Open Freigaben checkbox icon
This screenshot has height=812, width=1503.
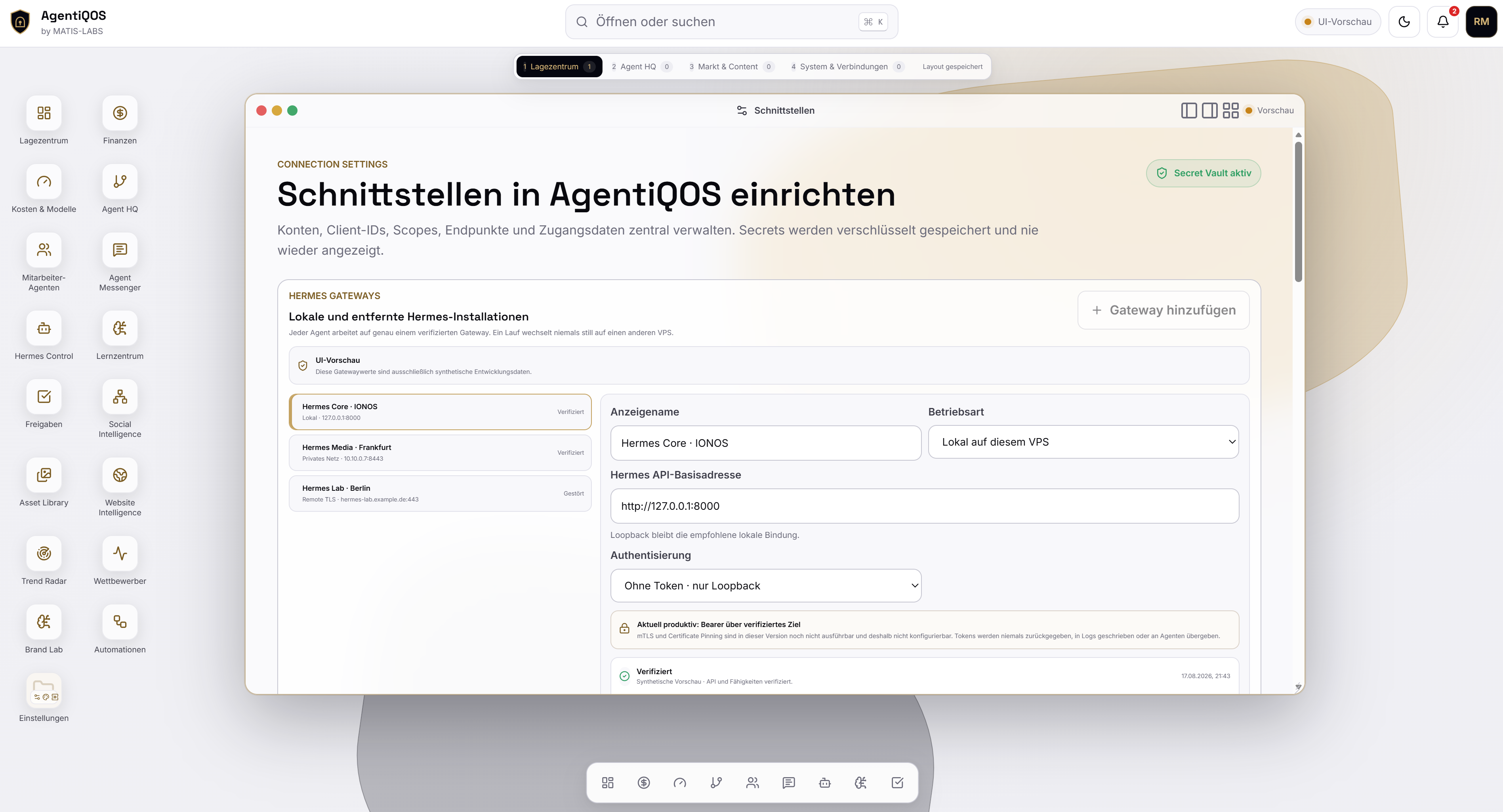coord(44,396)
